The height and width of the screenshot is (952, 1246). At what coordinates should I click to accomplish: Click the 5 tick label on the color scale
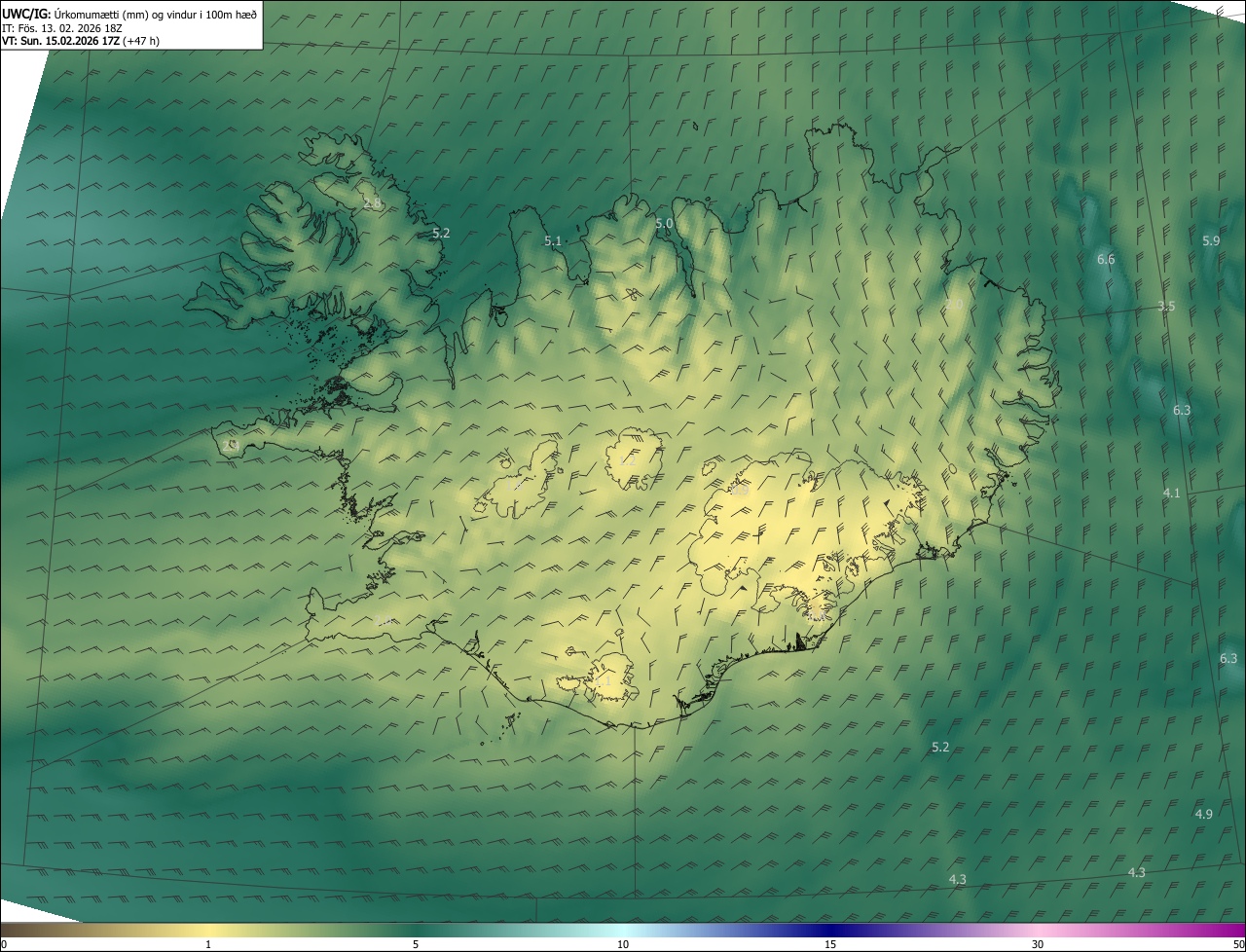[416, 944]
